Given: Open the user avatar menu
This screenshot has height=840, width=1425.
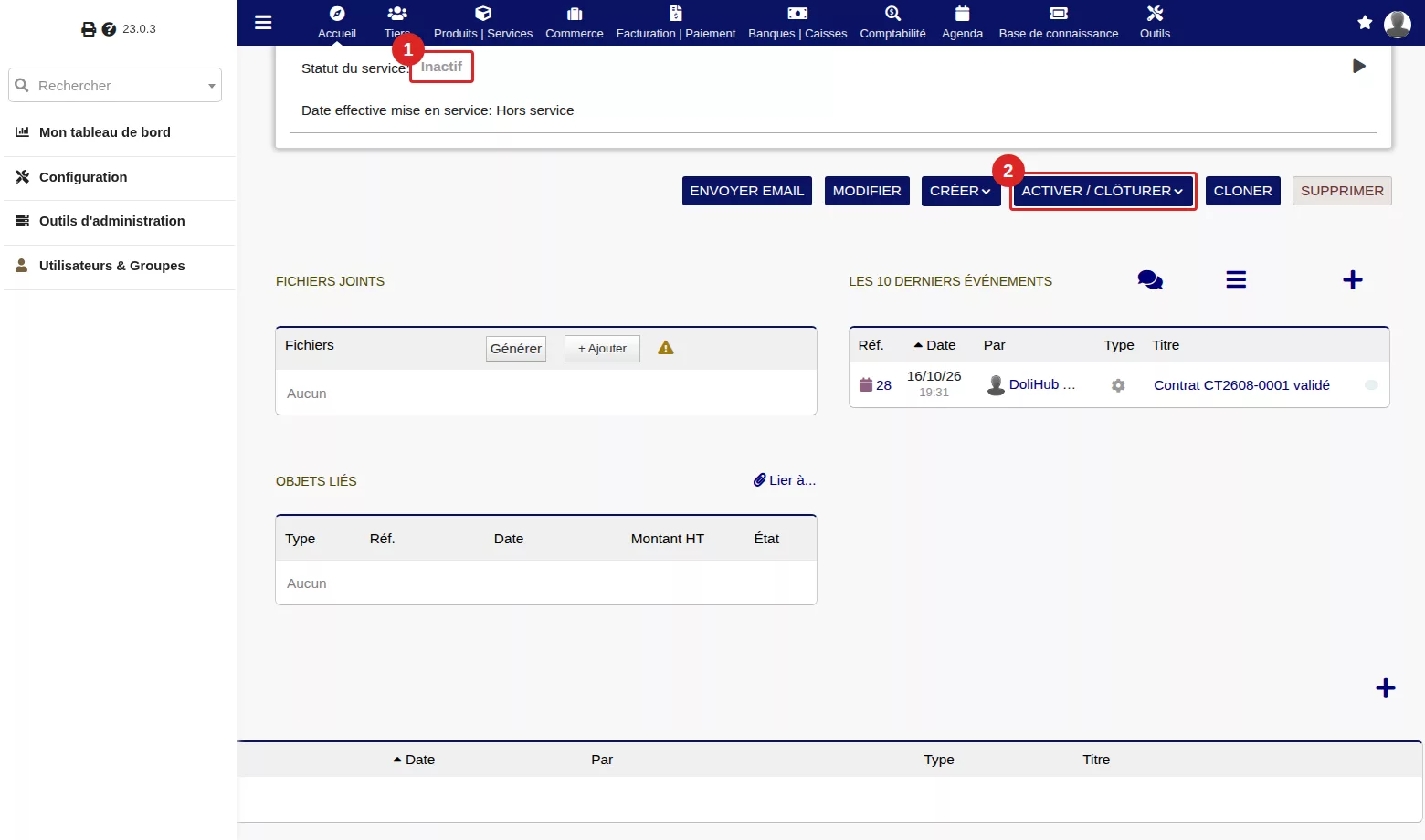Looking at the screenshot, I should 1398,24.
